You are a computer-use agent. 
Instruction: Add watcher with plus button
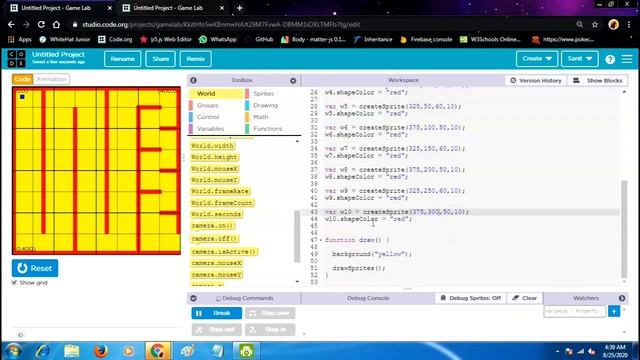(x=613, y=311)
